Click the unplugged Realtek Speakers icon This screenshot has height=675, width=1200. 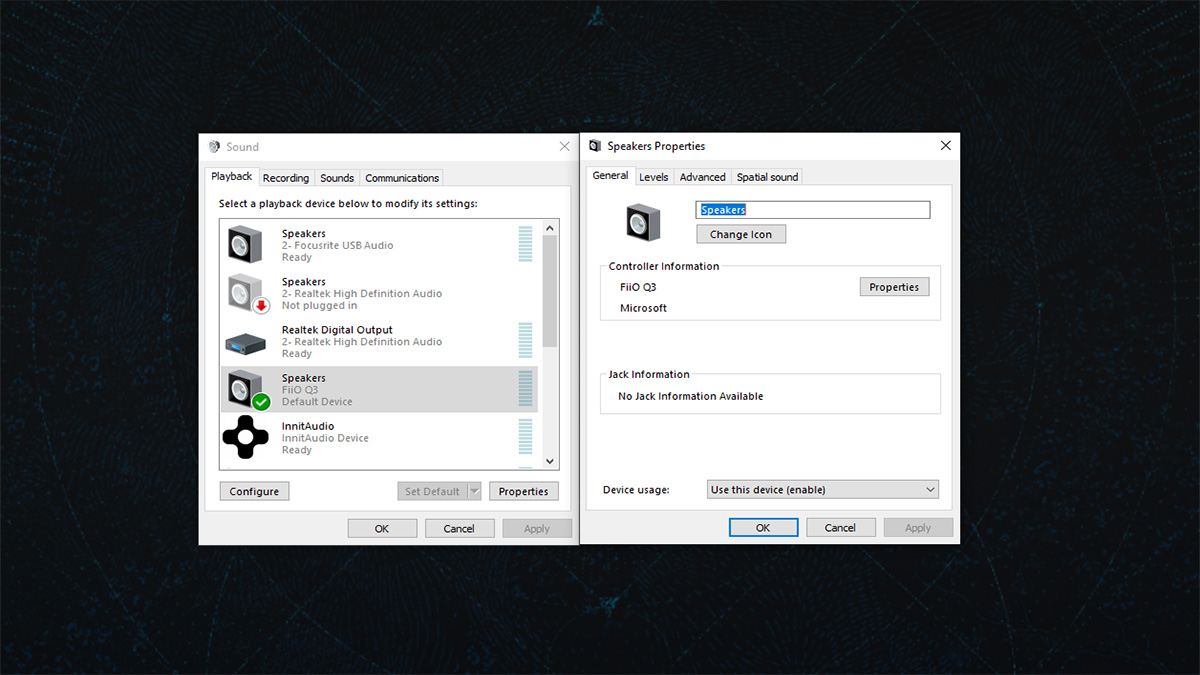[245, 293]
